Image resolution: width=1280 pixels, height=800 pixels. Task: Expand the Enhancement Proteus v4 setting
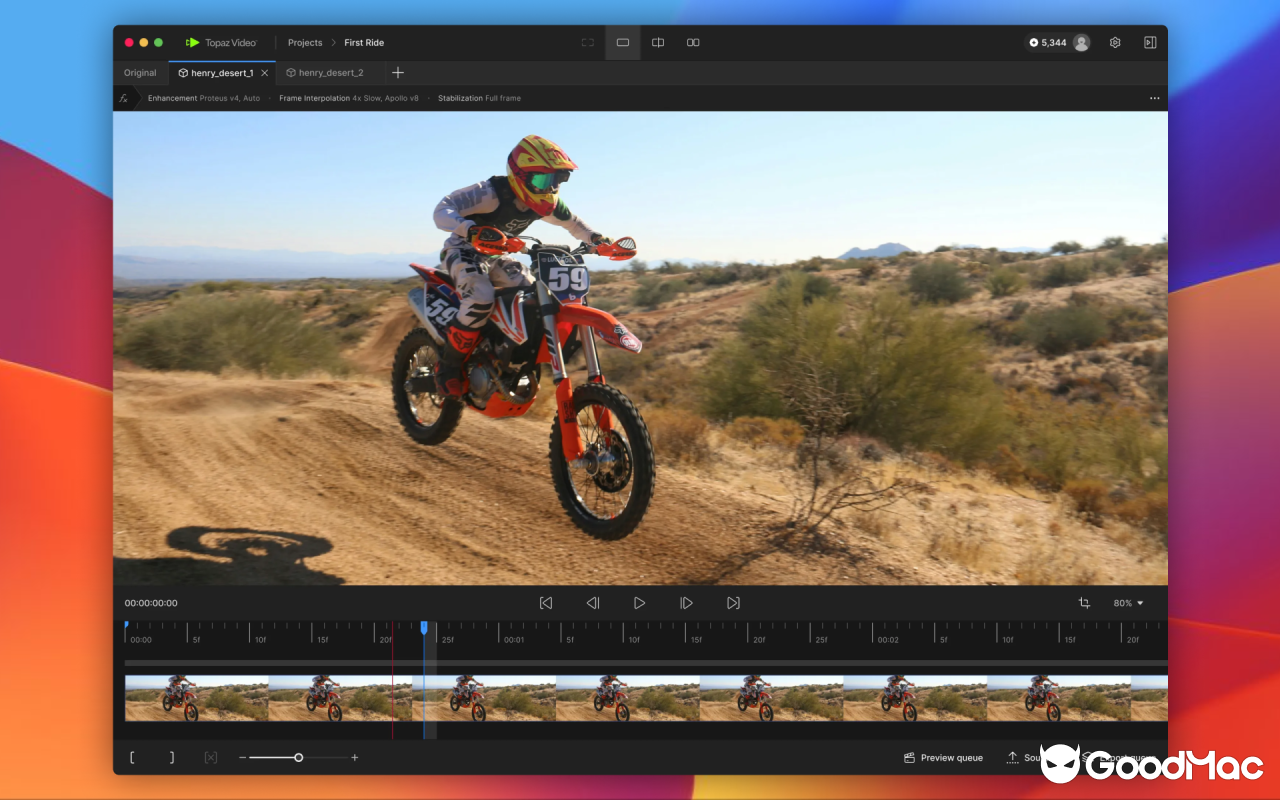pyautogui.click(x=202, y=98)
